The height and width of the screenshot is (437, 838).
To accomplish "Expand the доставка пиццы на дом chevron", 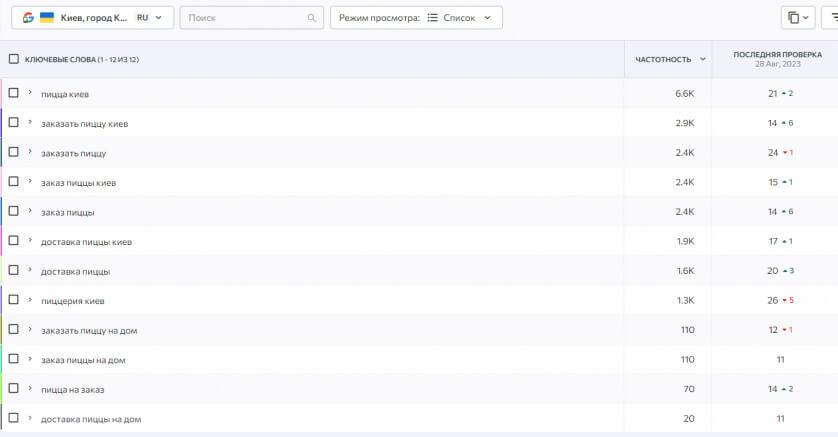I will pos(30,417).
